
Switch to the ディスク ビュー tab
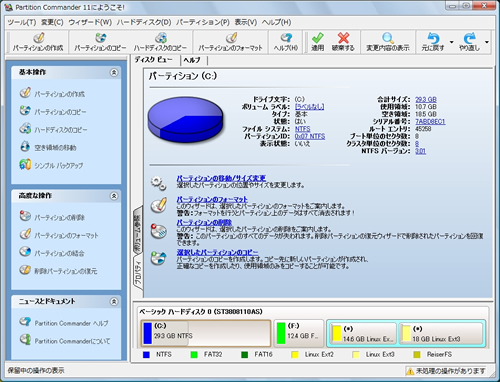[x=154, y=60]
